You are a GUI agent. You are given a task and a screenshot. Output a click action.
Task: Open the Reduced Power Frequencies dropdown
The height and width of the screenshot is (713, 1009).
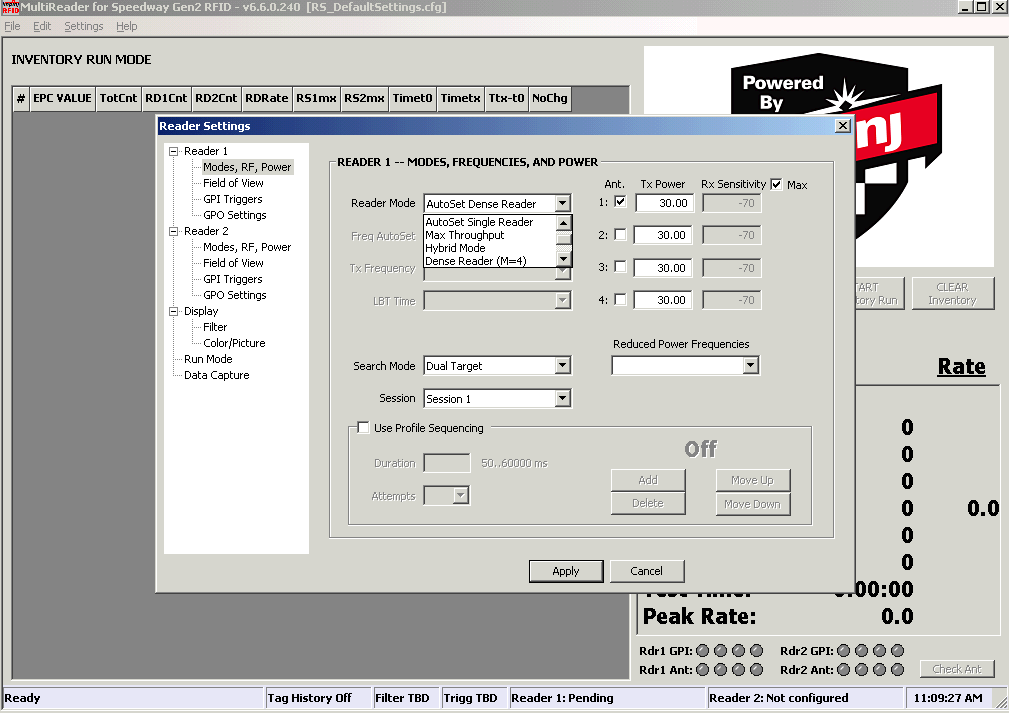point(752,365)
